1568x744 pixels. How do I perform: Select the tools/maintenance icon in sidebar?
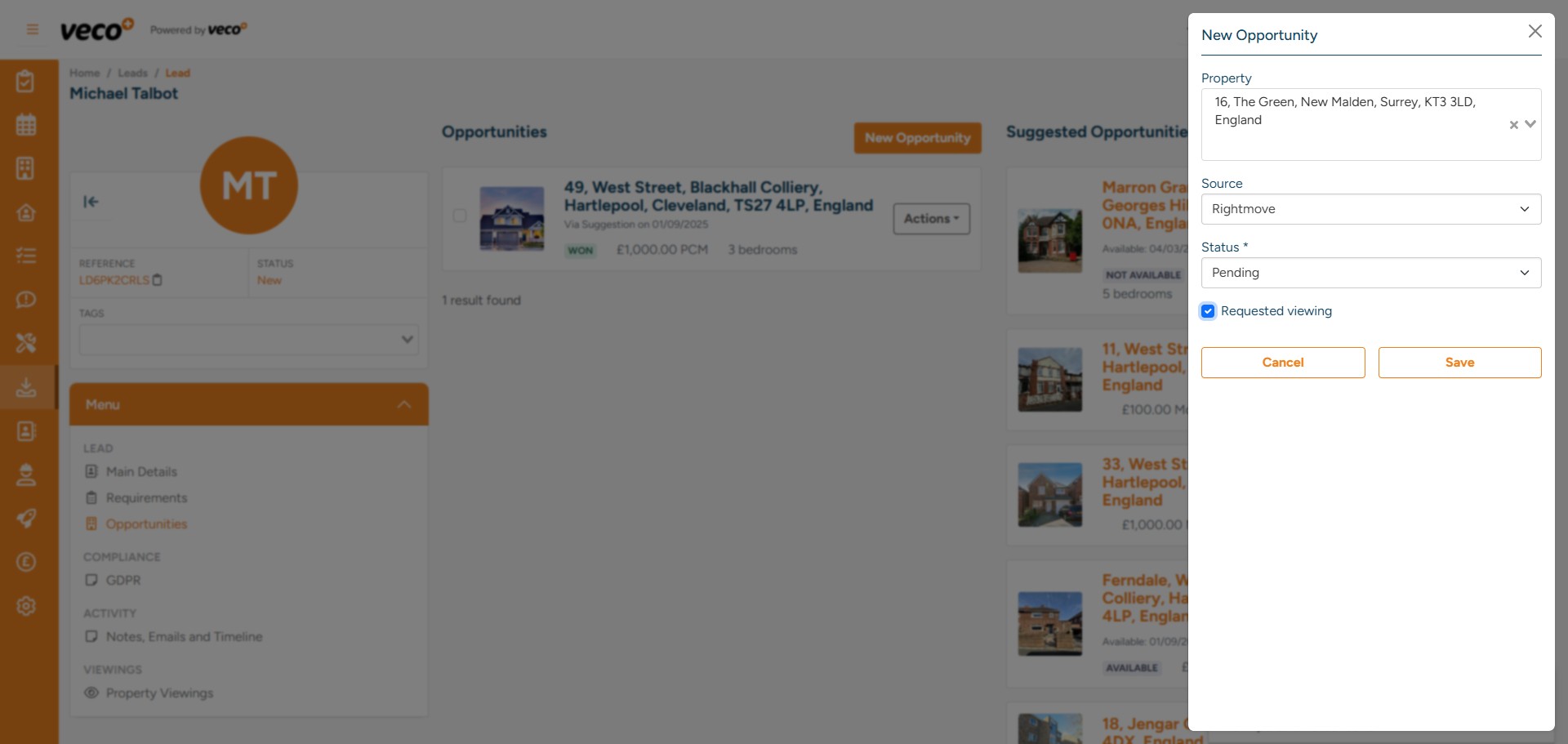point(27,343)
